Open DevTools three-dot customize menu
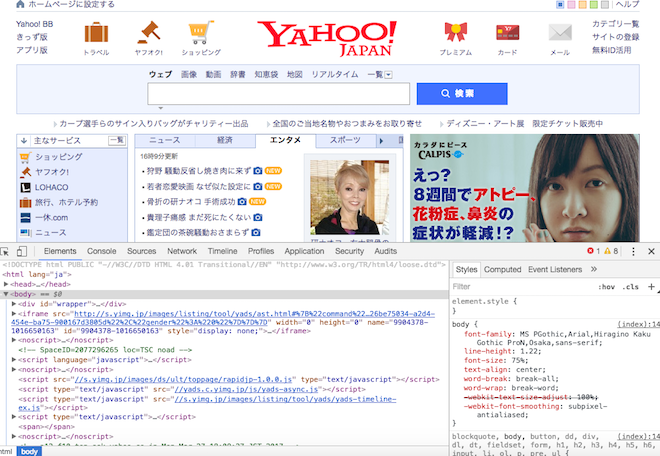The width and height of the screenshot is (660, 456). click(633, 251)
